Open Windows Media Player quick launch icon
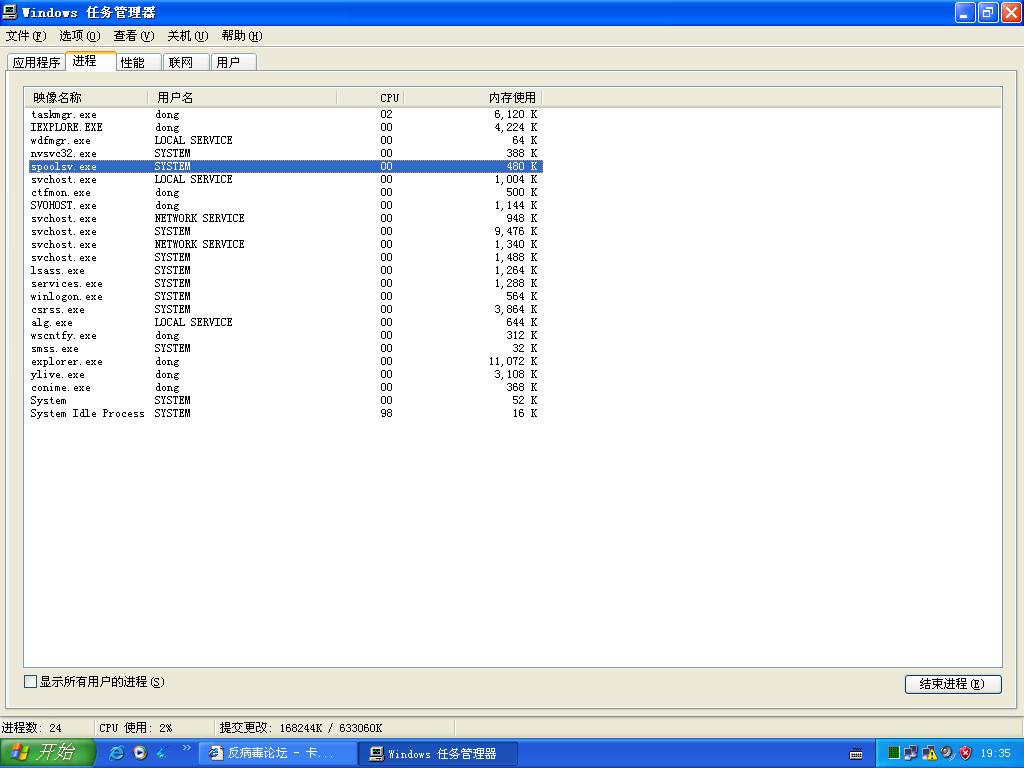1024x768 pixels. 140,753
